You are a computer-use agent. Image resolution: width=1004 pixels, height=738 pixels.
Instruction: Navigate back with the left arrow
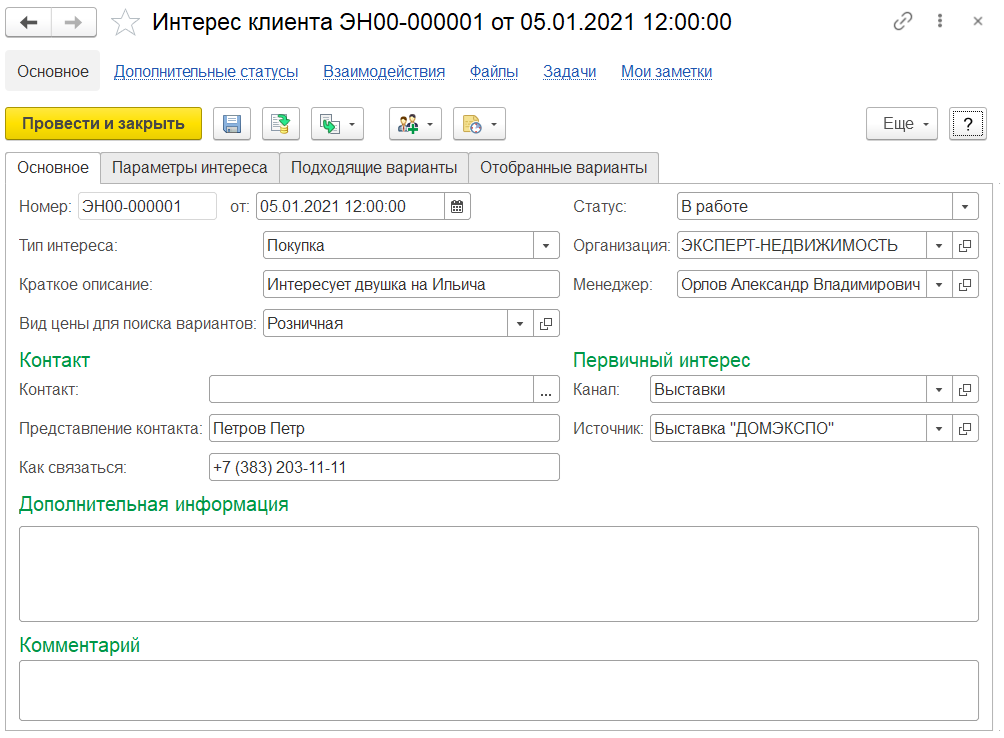pyautogui.click(x=28, y=22)
